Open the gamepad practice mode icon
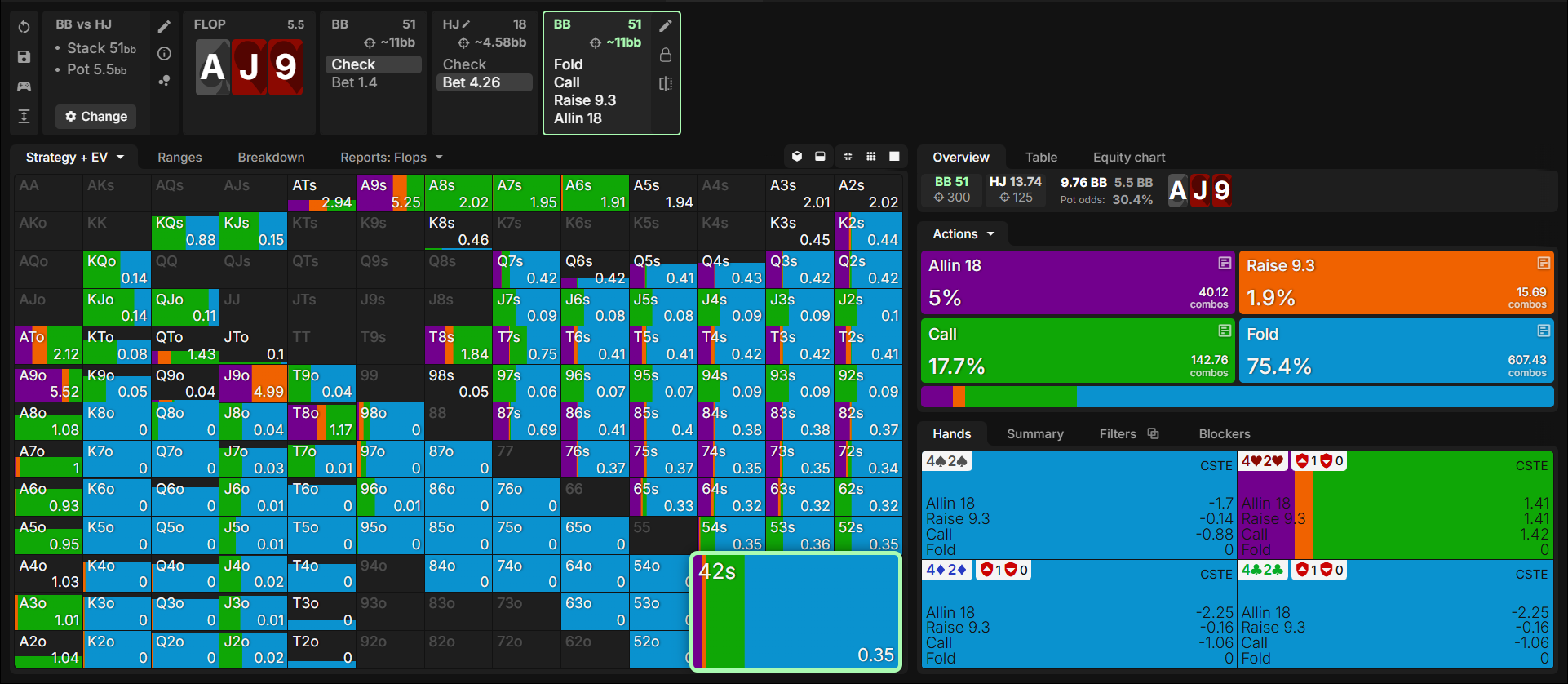 click(24, 86)
